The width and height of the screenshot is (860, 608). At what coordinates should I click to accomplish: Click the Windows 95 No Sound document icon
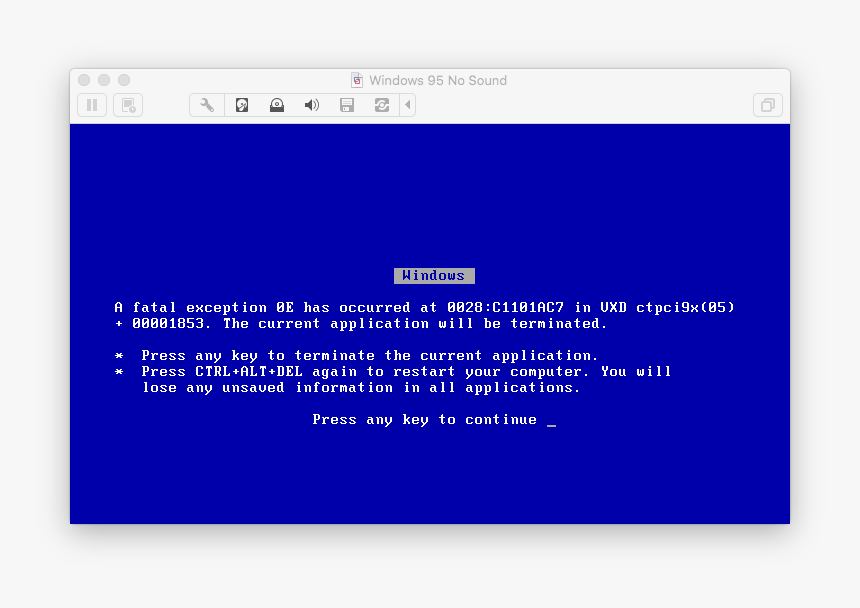(357, 80)
